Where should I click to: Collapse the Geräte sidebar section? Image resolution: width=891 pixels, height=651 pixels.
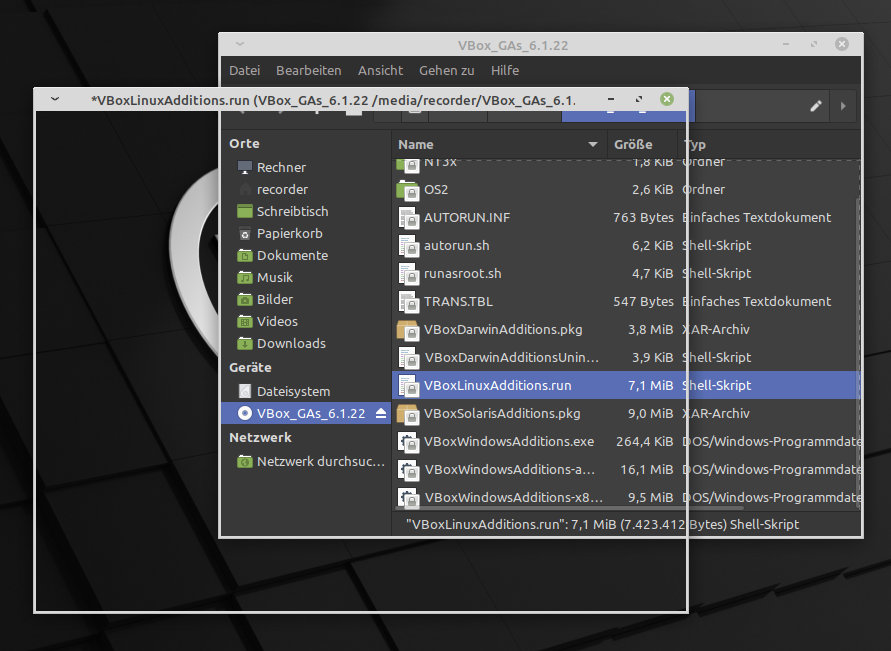[250, 367]
